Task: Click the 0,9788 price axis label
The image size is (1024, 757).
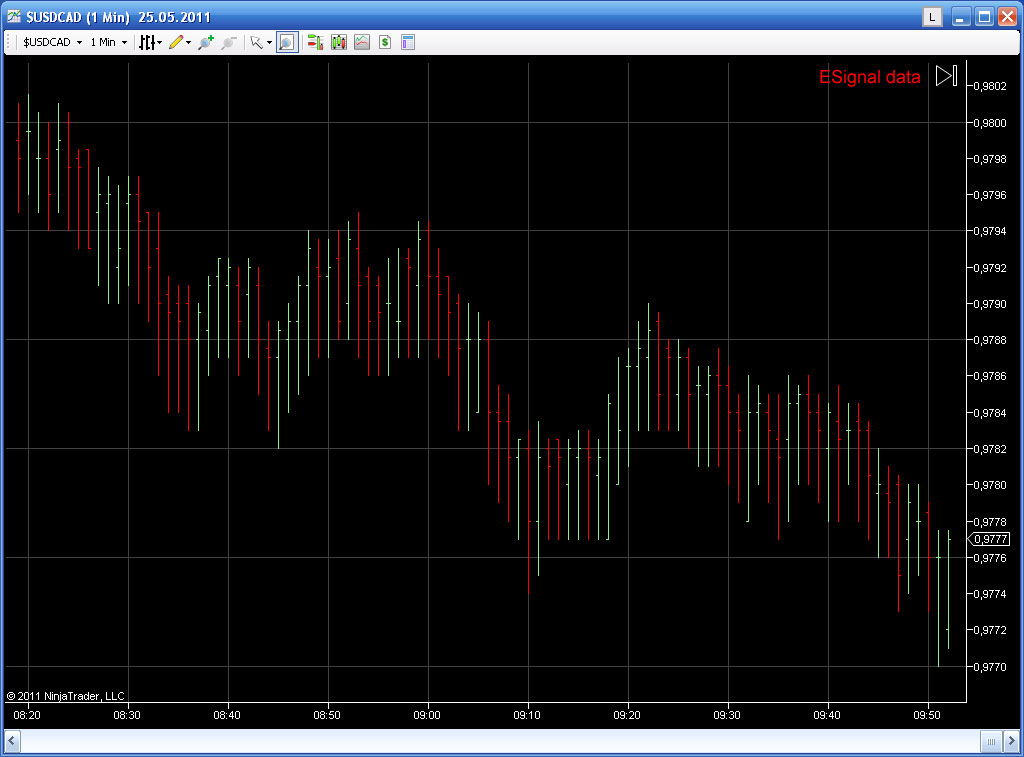Action: click(989, 340)
